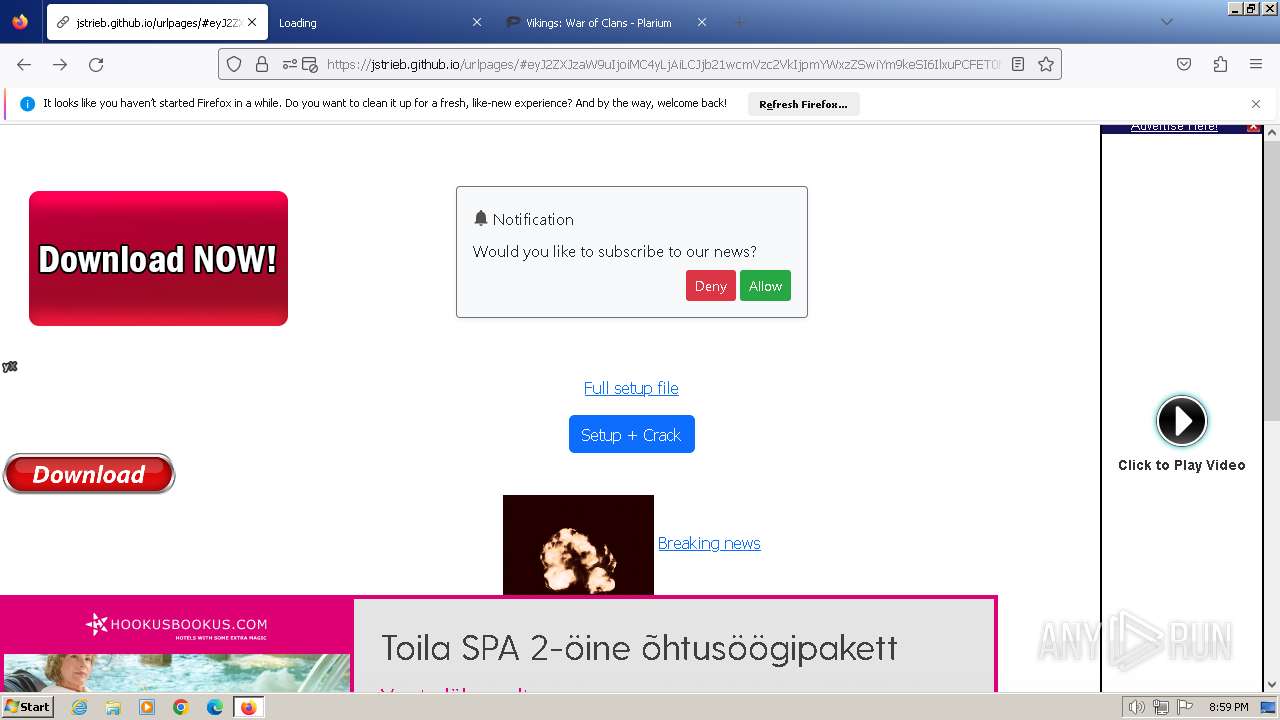Open the Advertise Here! link
This screenshot has height=720, width=1280.
click(x=1174, y=127)
